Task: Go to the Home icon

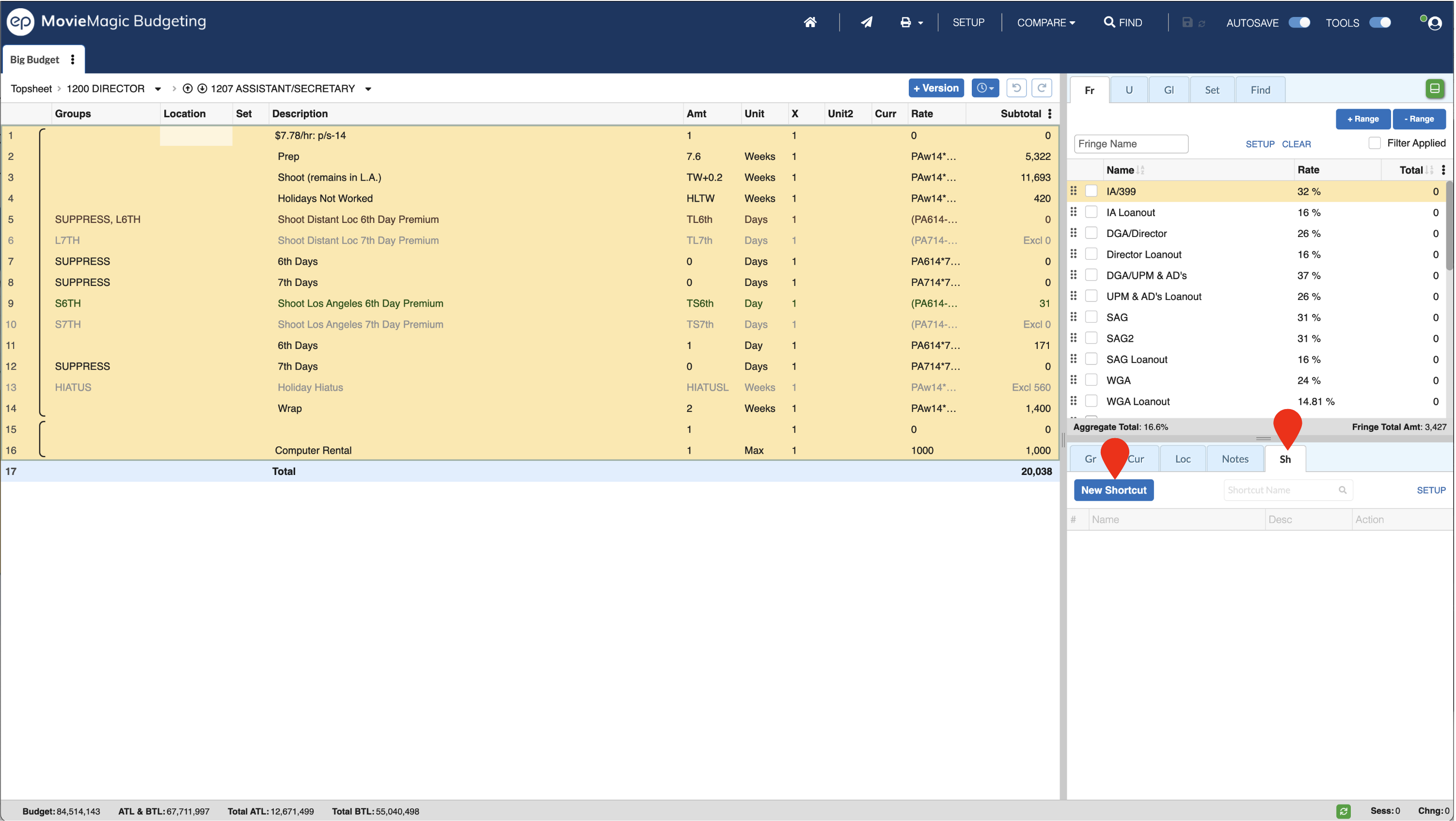Action: click(x=810, y=22)
